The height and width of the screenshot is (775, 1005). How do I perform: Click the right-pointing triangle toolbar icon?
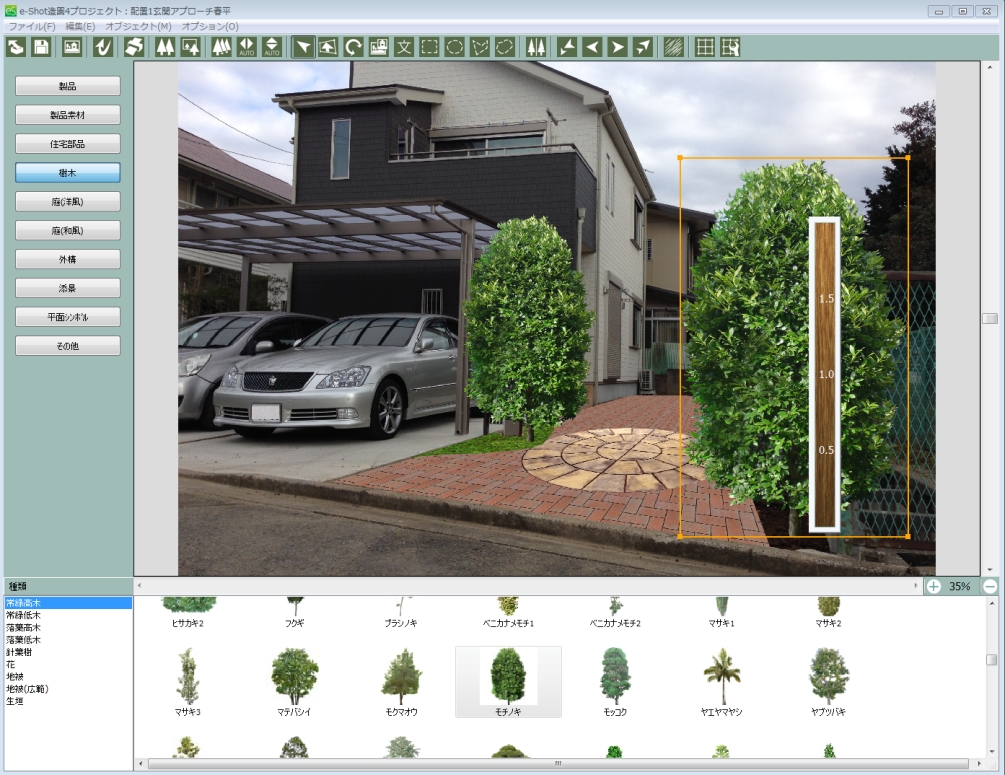click(617, 47)
